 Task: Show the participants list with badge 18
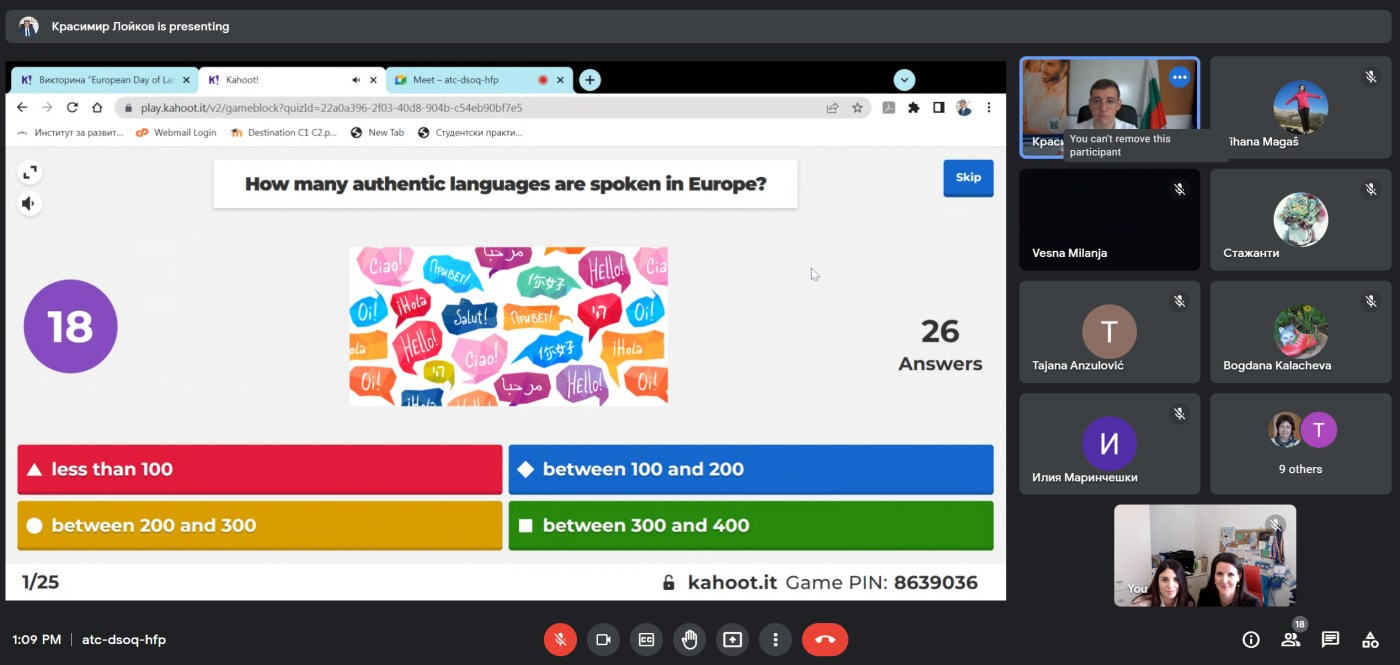pyautogui.click(x=1290, y=640)
